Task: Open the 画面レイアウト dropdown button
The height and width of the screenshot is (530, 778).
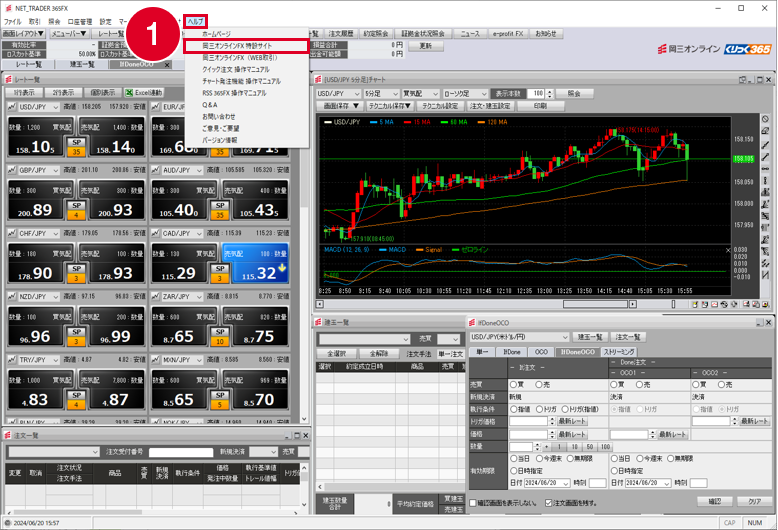Action: [23, 34]
